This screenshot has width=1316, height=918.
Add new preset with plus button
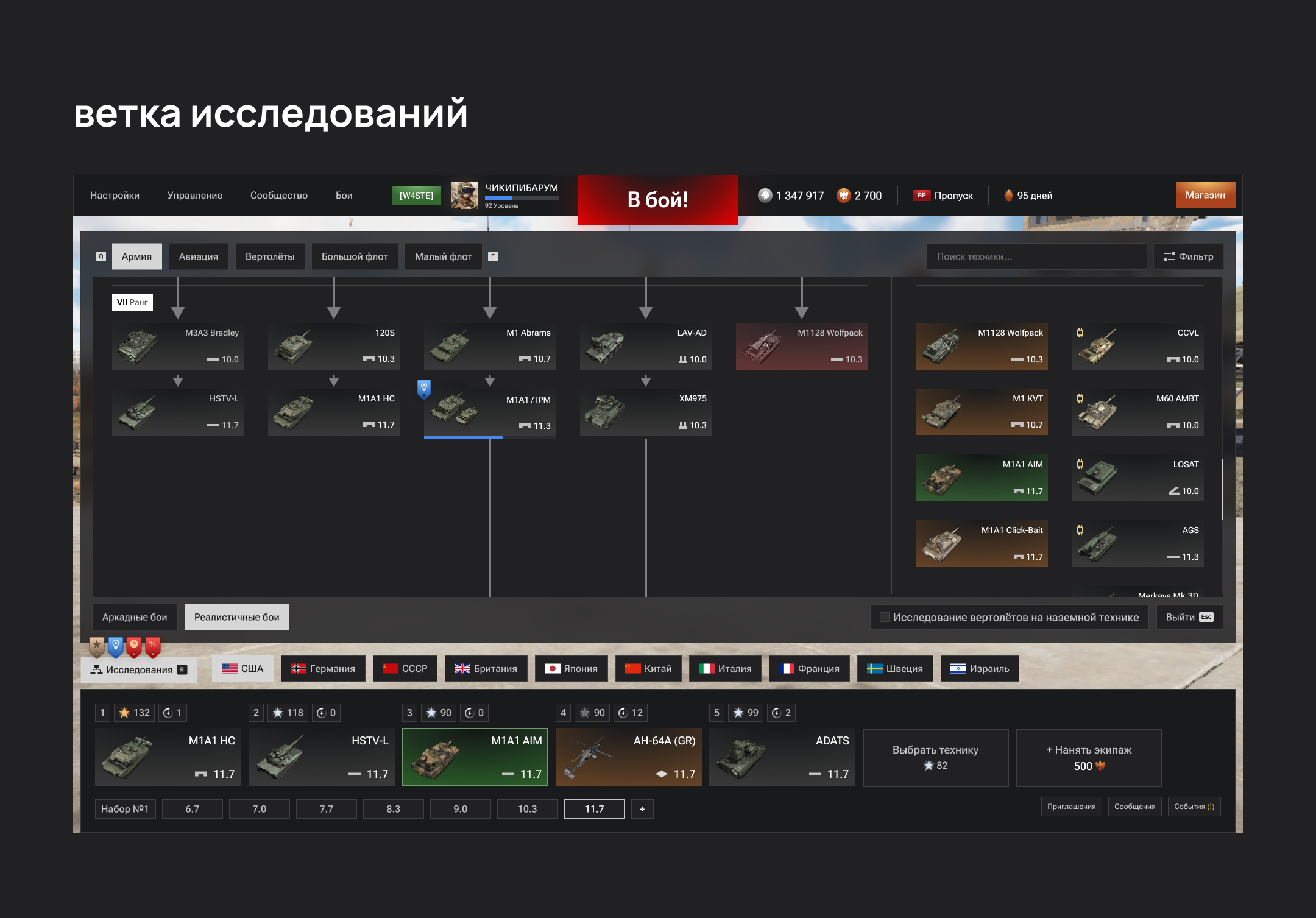click(x=642, y=809)
